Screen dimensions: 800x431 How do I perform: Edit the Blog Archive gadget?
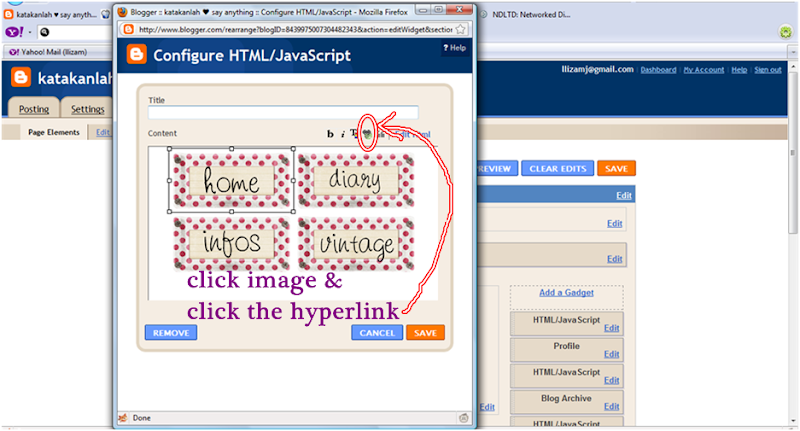pos(611,406)
